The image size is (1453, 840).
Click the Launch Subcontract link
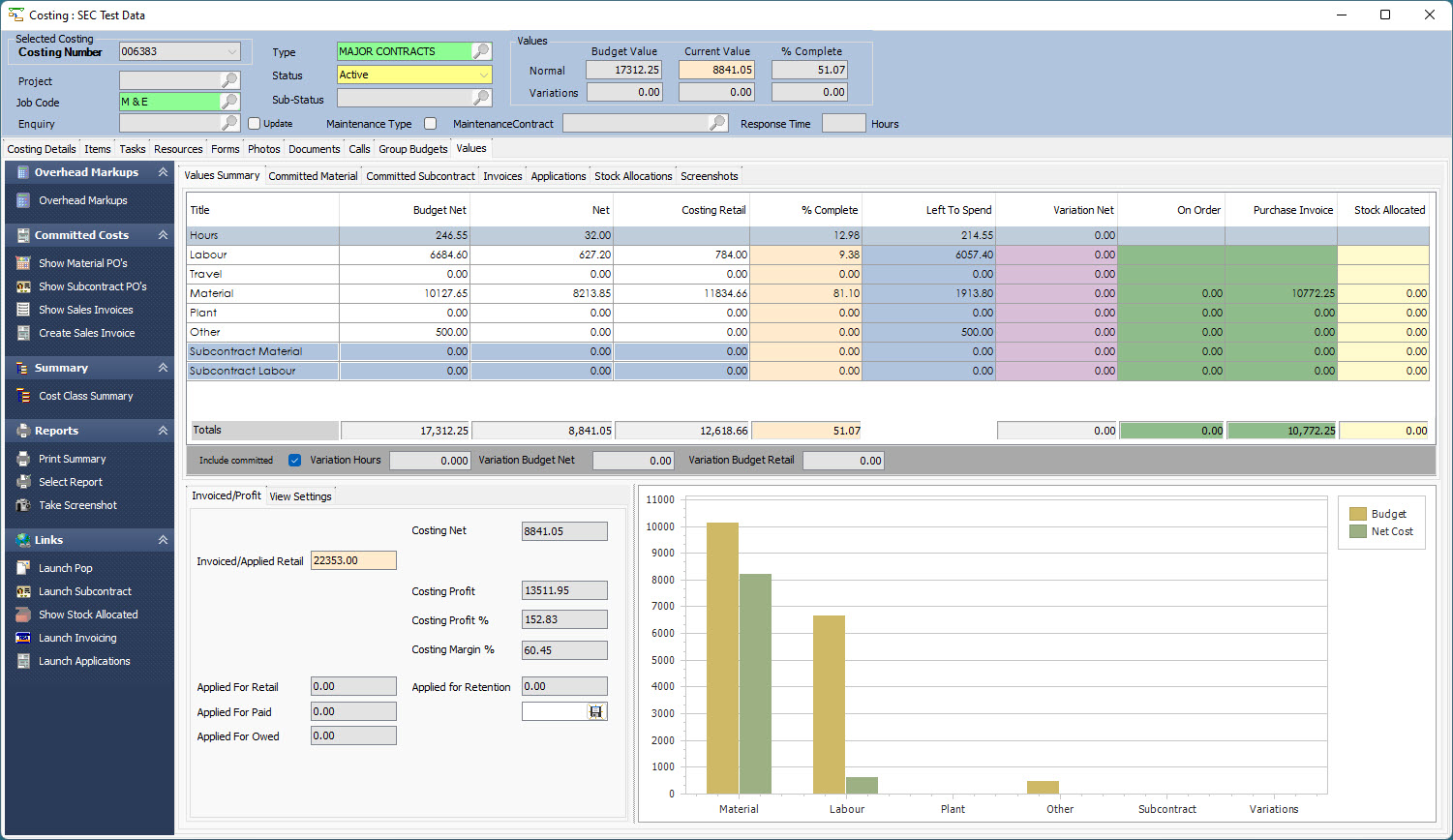[x=84, y=591]
